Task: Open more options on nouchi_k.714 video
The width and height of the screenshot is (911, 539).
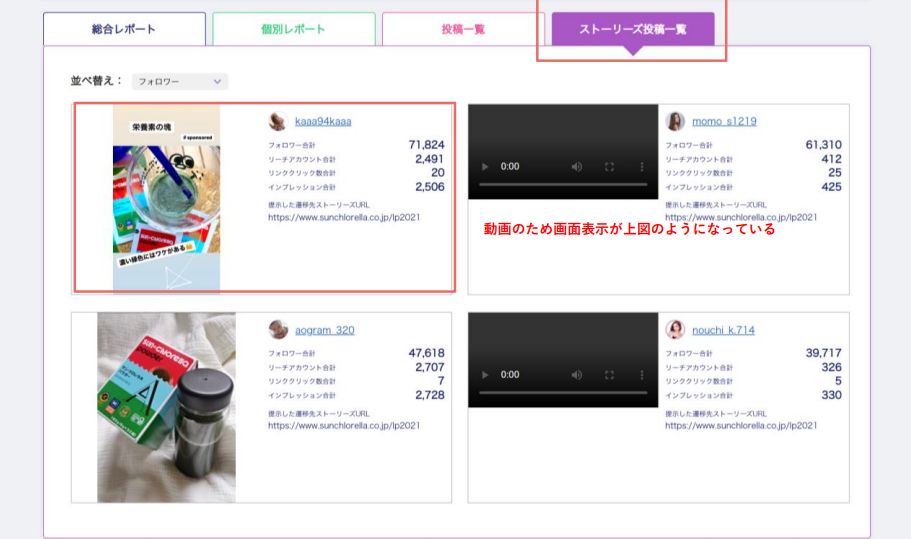Action: click(x=642, y=375)
